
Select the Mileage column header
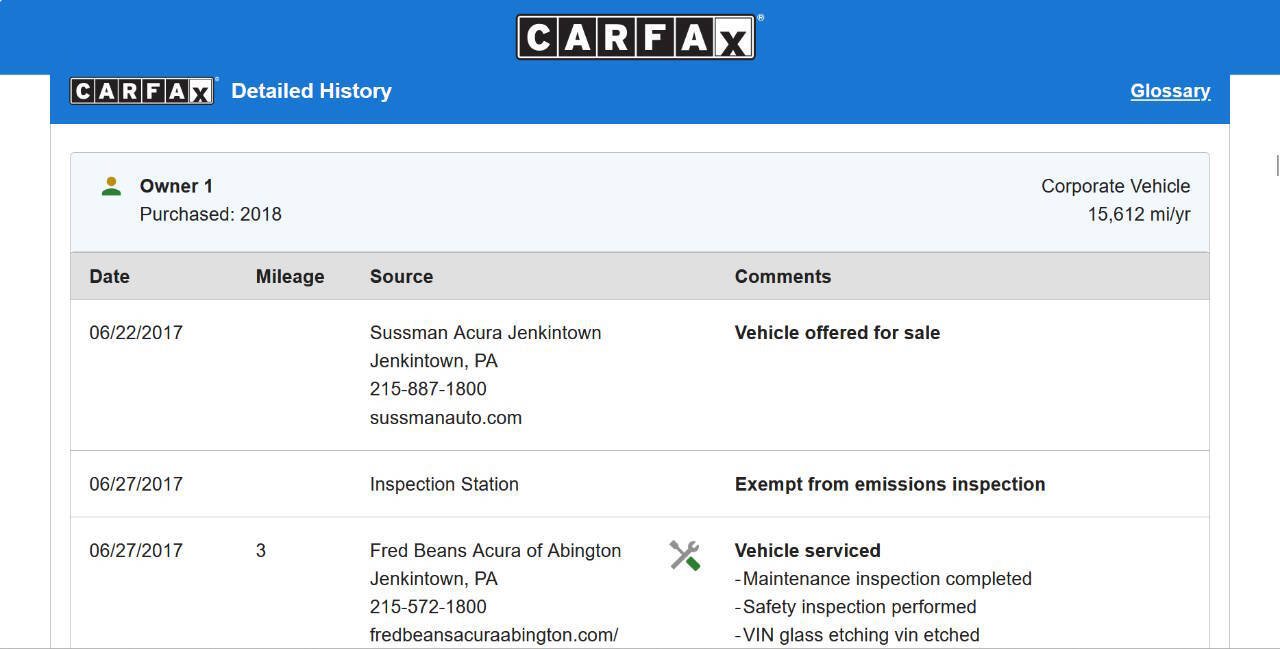[x=290, y=277]
